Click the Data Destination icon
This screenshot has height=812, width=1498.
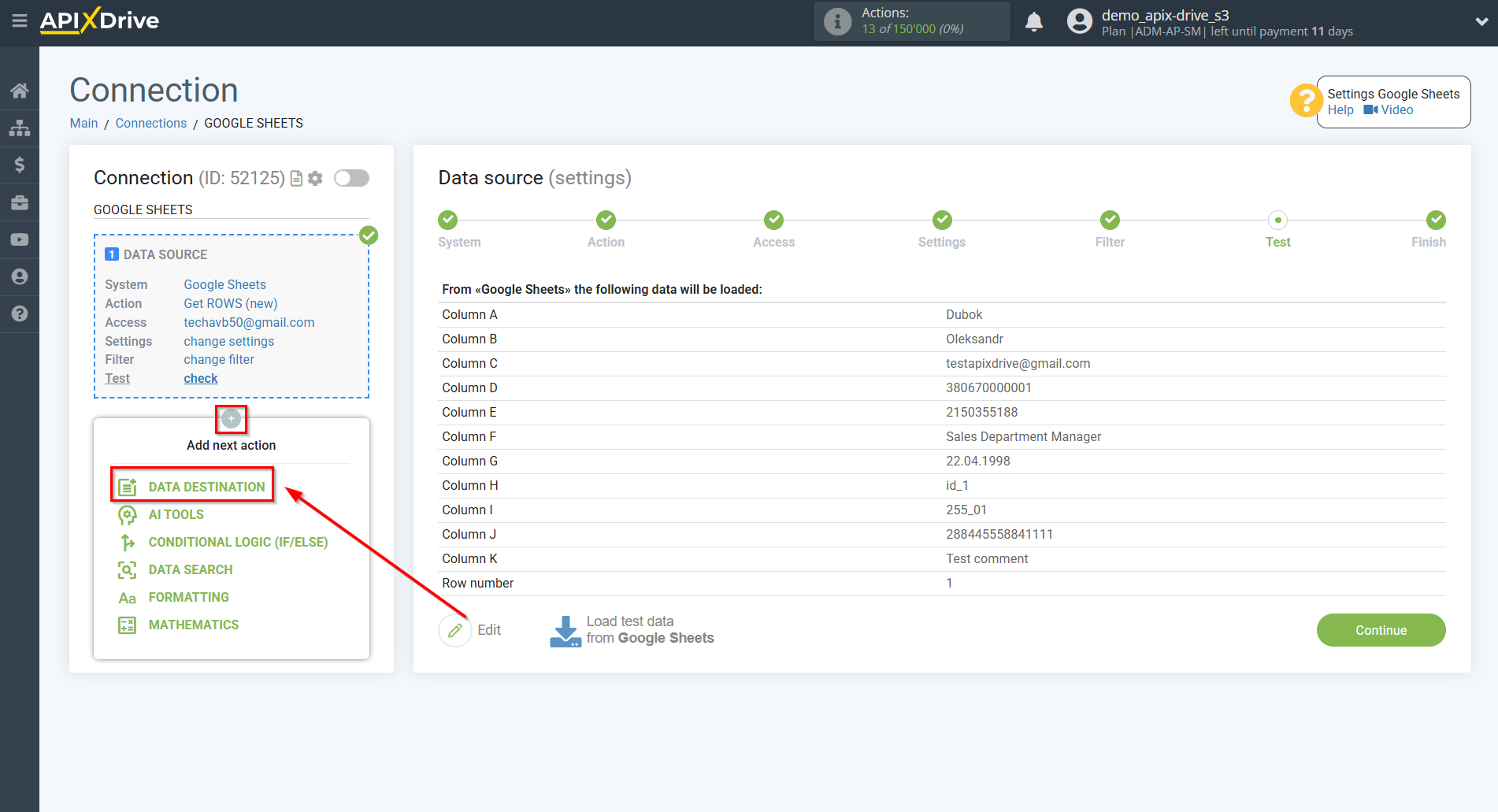(x=127, y=488)
